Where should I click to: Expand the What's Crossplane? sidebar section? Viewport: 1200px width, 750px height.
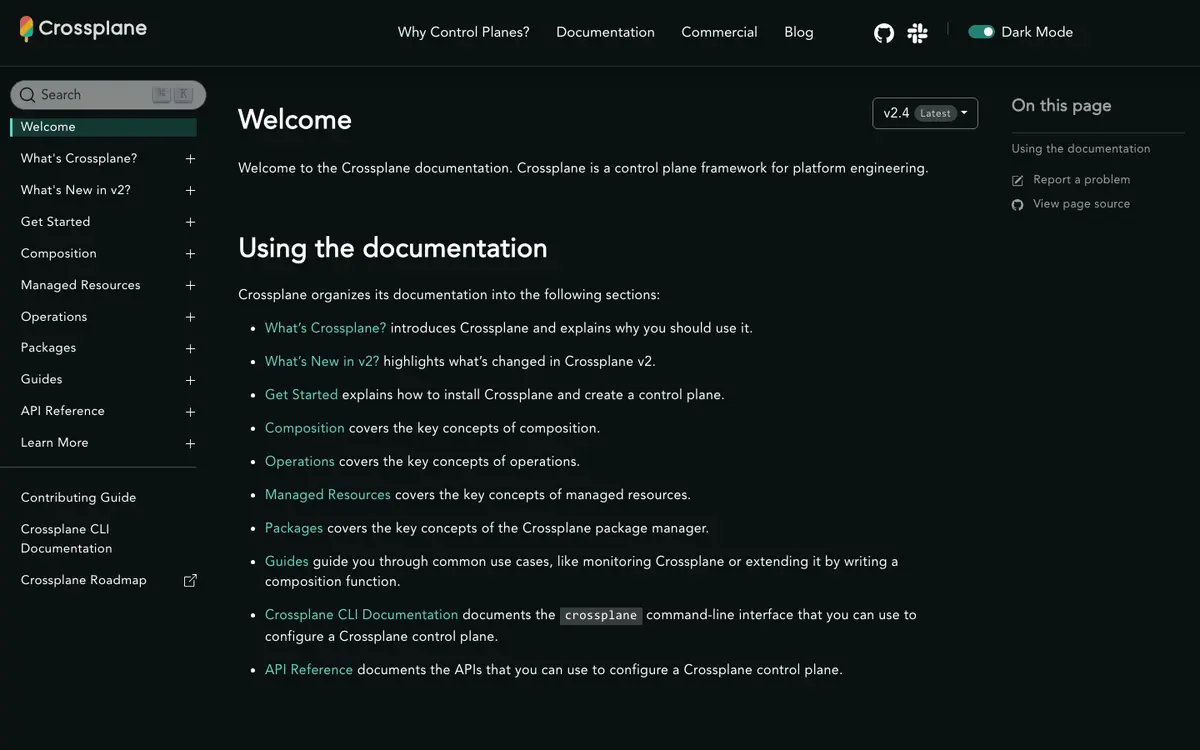point(190,159)
